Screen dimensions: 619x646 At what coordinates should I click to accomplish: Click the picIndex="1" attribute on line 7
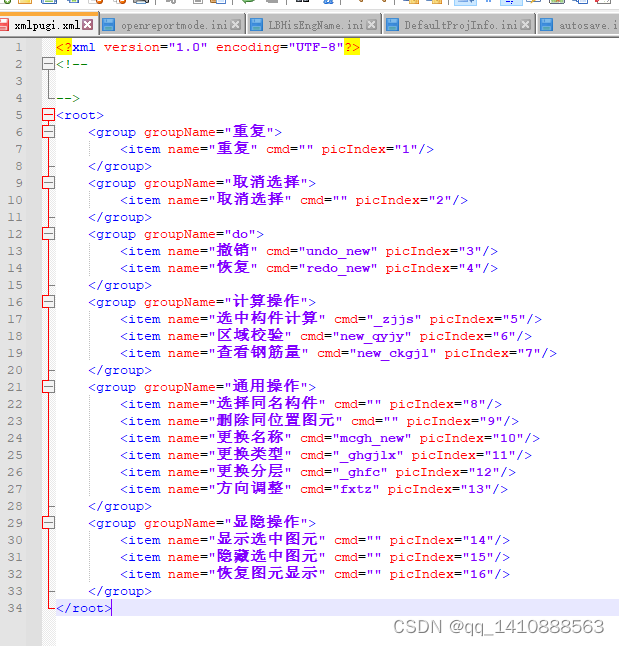point(370,149)
